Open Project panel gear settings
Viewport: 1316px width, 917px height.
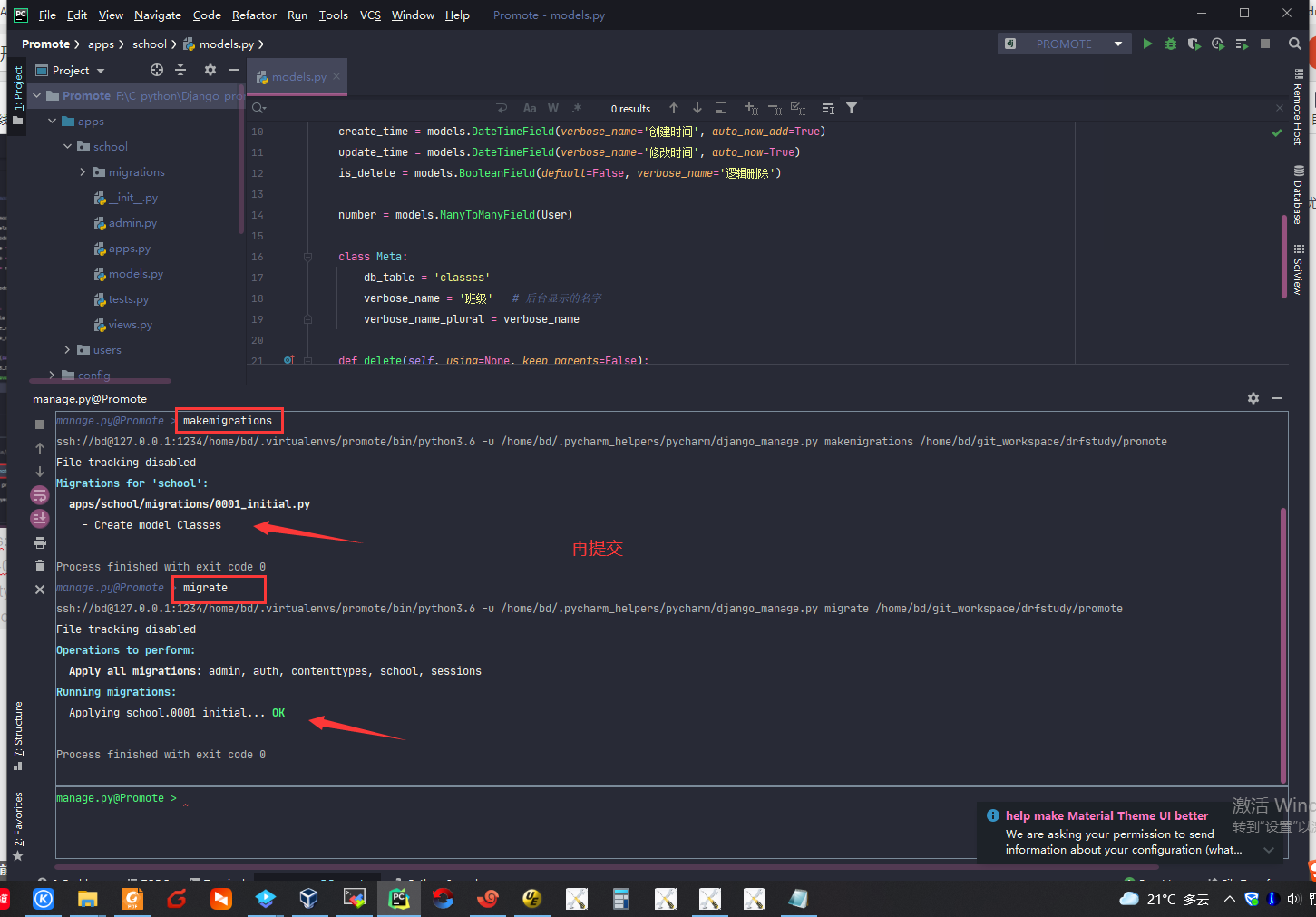click(210, 70)
